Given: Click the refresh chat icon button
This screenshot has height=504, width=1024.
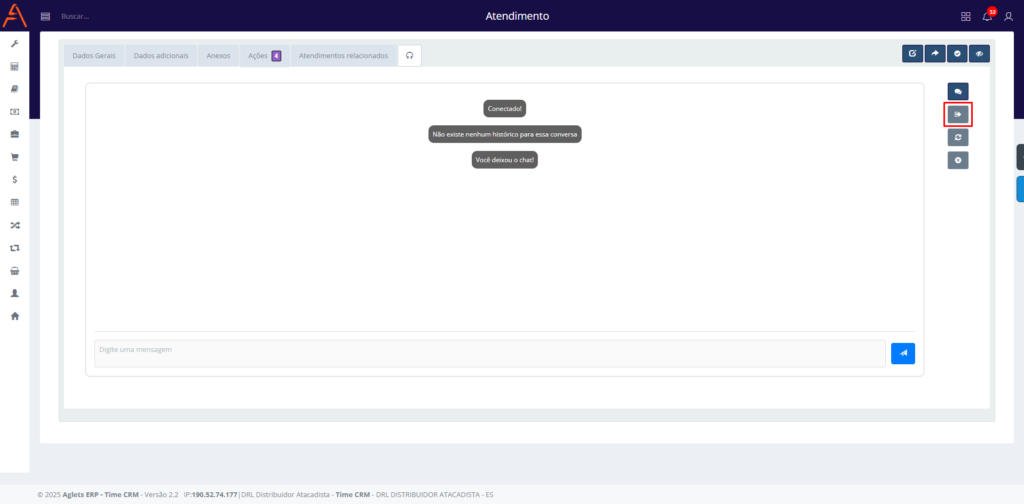Looking at the screenshot, I should [x=958, y=137].
